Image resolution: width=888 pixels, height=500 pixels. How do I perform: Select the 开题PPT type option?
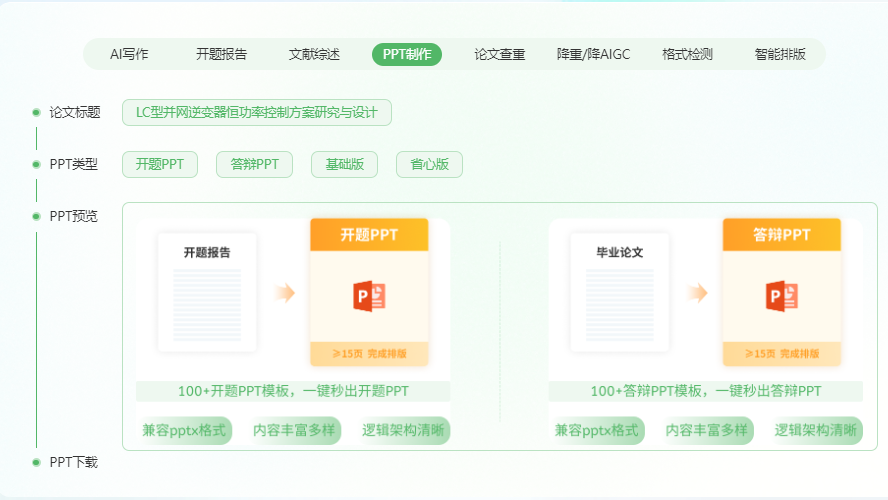160,164
